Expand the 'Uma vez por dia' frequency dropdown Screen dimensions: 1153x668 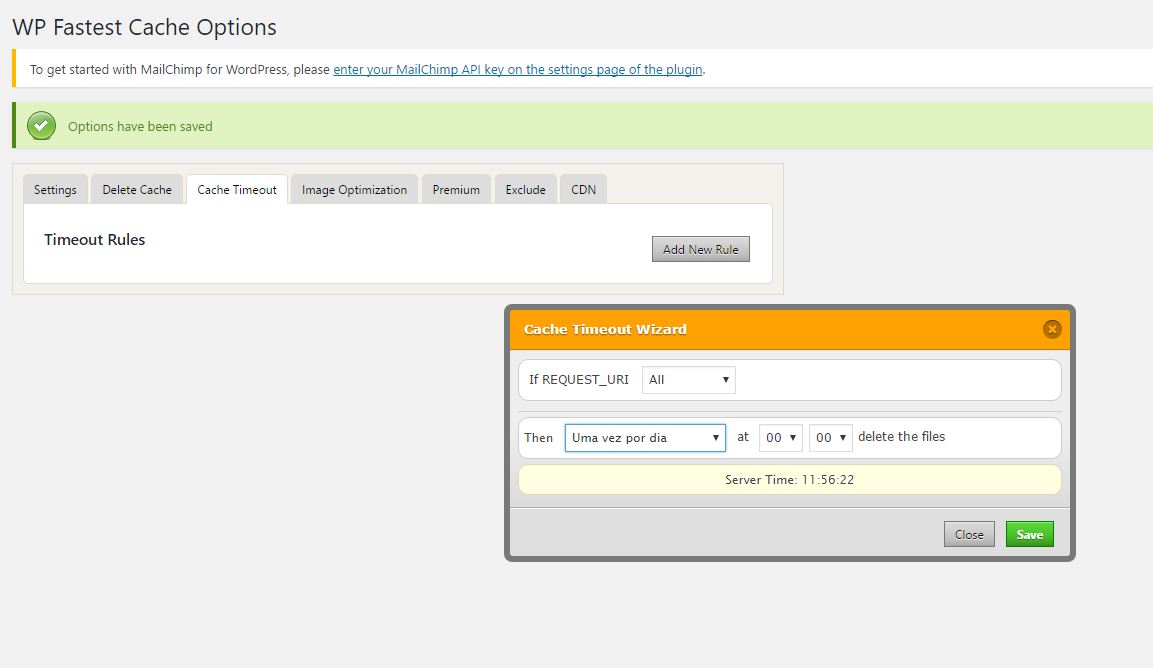[x=645, y=438]
